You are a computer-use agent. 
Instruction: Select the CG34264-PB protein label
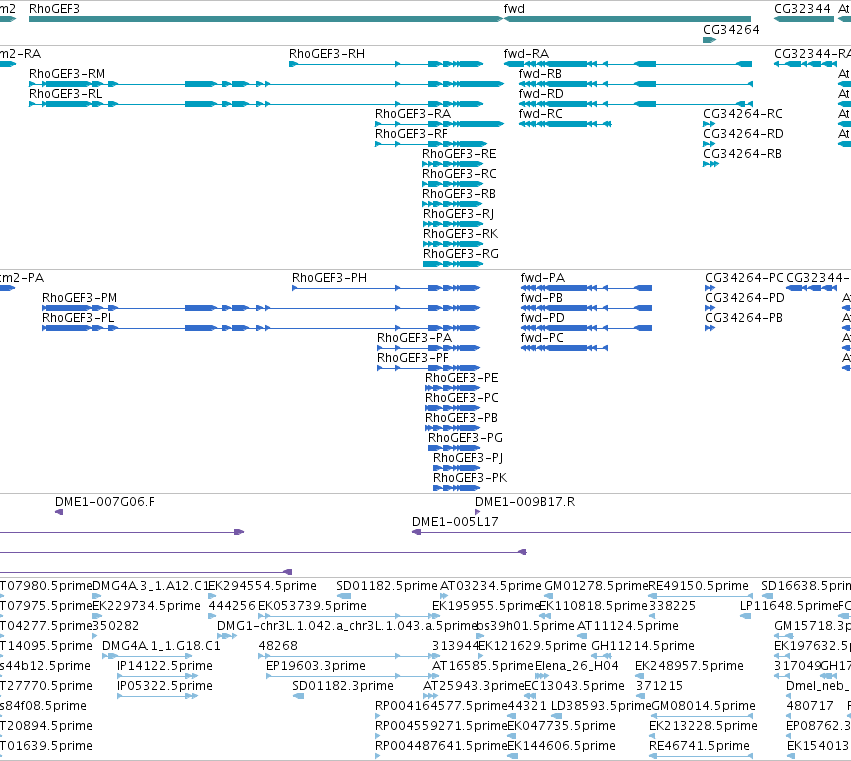(x=744, y=318)
